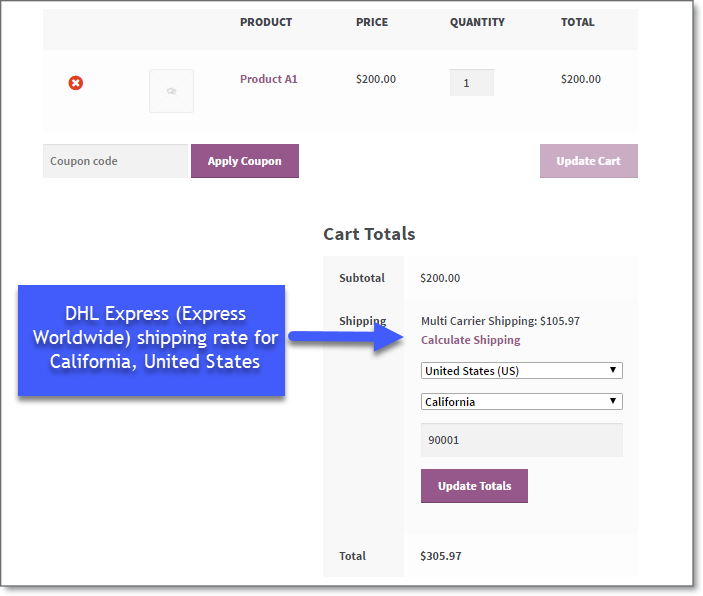Click the subtotal value $200.00 in Cart Totals

tap(440, 278)
